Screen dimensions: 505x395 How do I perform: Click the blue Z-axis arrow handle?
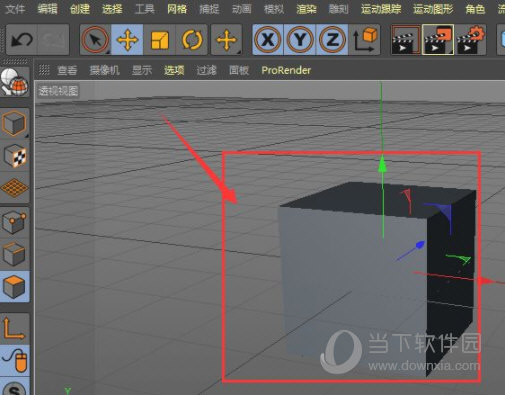[421, 245]
